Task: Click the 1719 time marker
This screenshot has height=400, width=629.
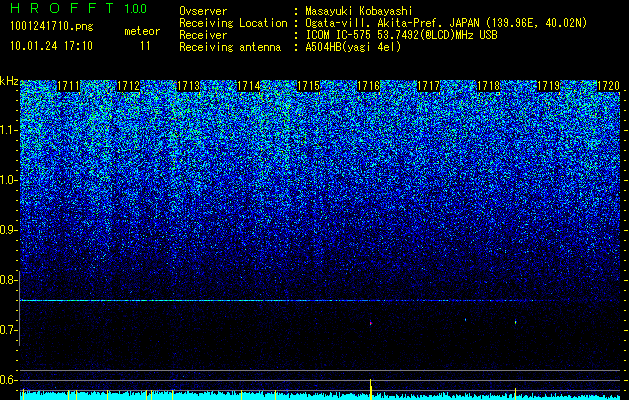Action: (x=549, y=86)
